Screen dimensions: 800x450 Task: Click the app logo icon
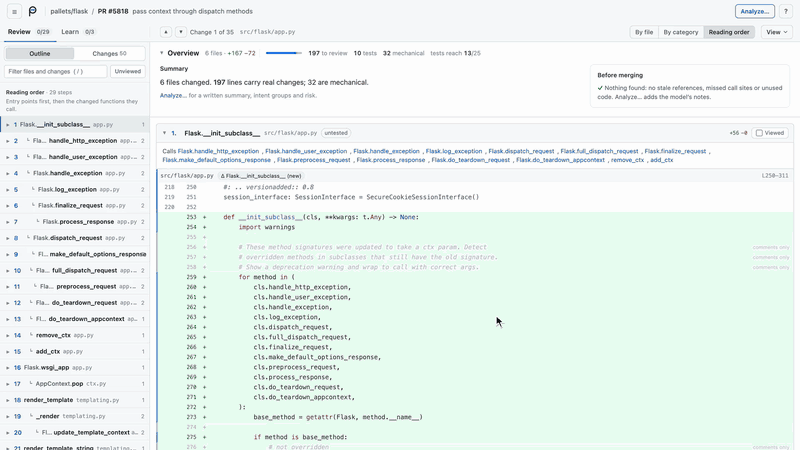point(33,11)
